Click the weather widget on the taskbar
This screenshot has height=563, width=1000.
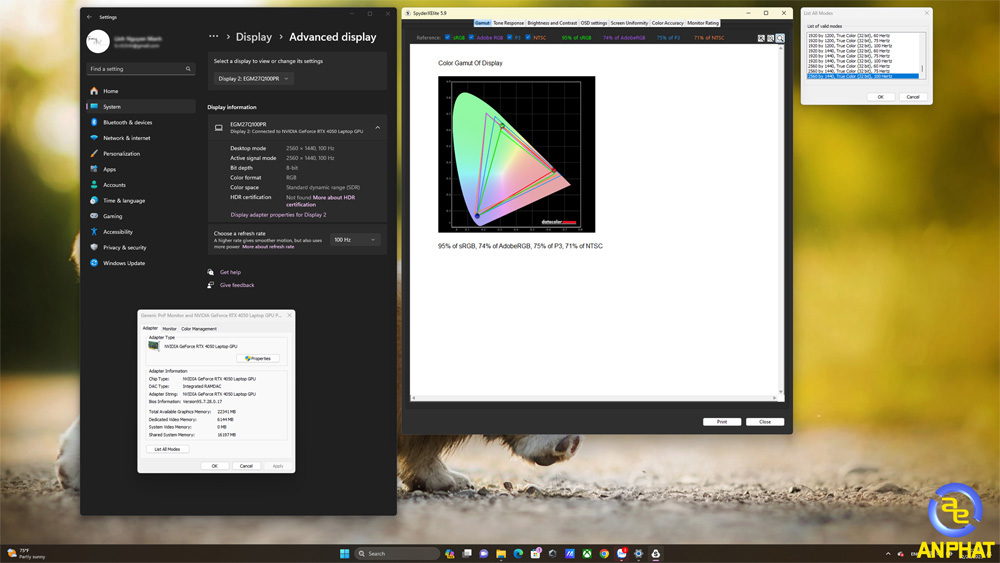(x=26, y=553)
